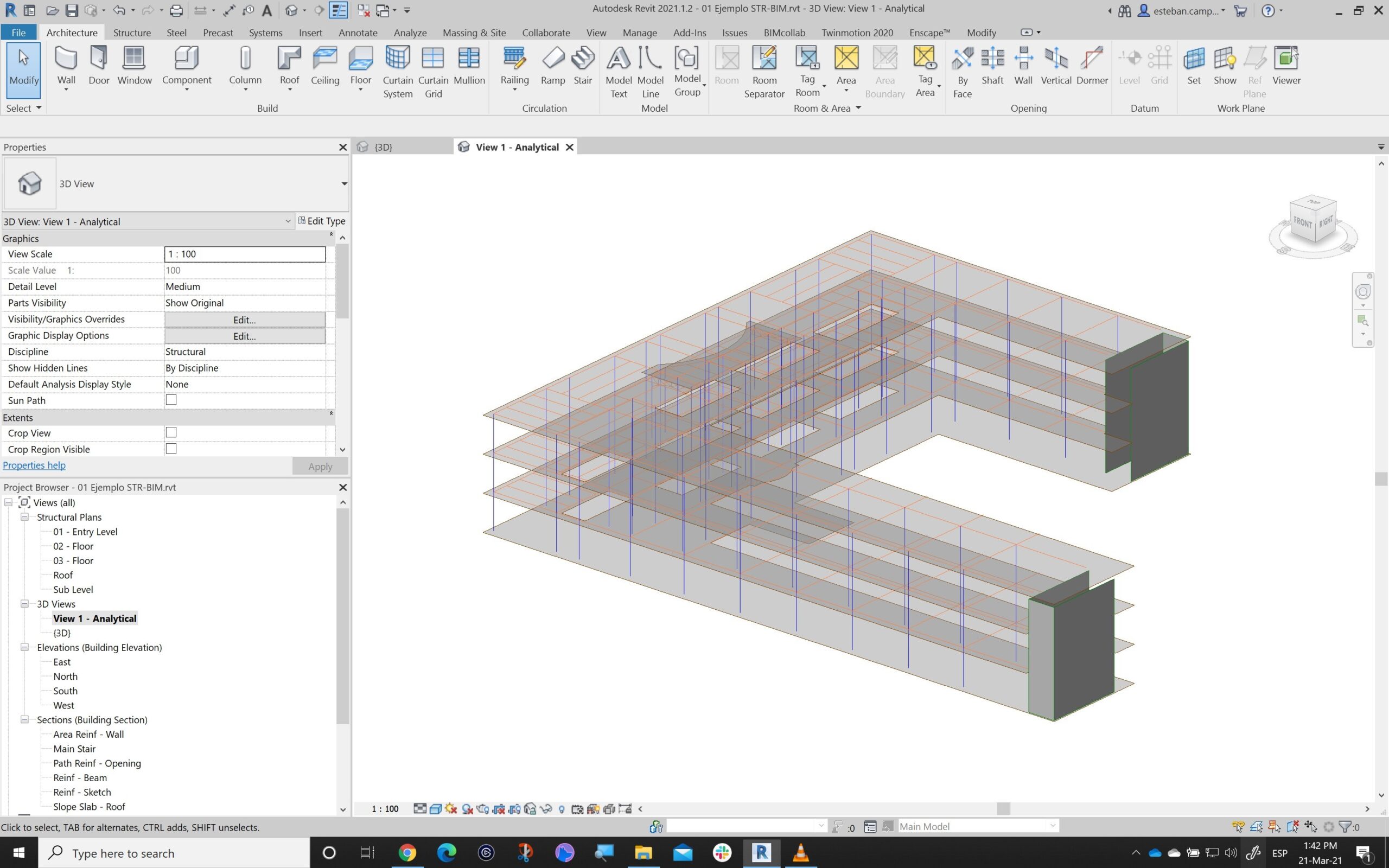The height and width of the screenshot is (868, 1389).
Task: Click the Curtain Grid tool
Action: (x=433, y=72)
